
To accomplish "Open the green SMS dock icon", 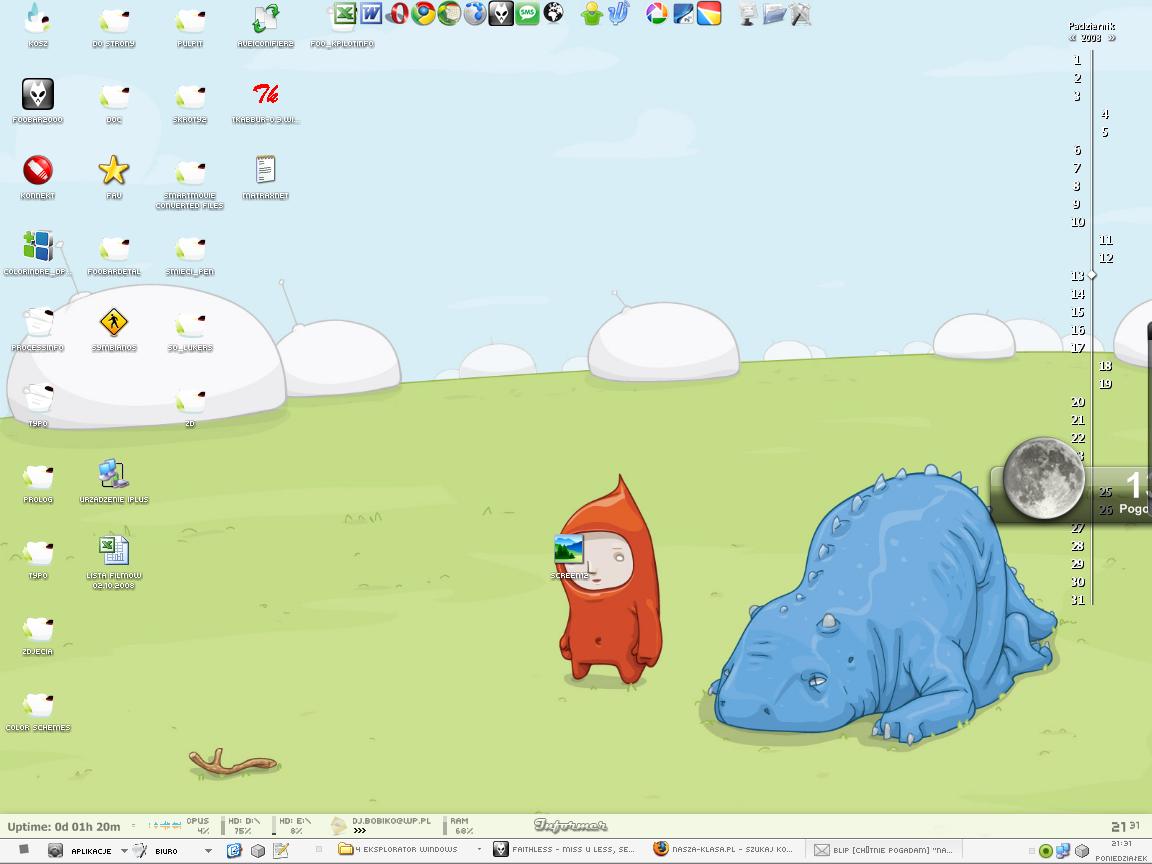I will [x=528, y=13].
